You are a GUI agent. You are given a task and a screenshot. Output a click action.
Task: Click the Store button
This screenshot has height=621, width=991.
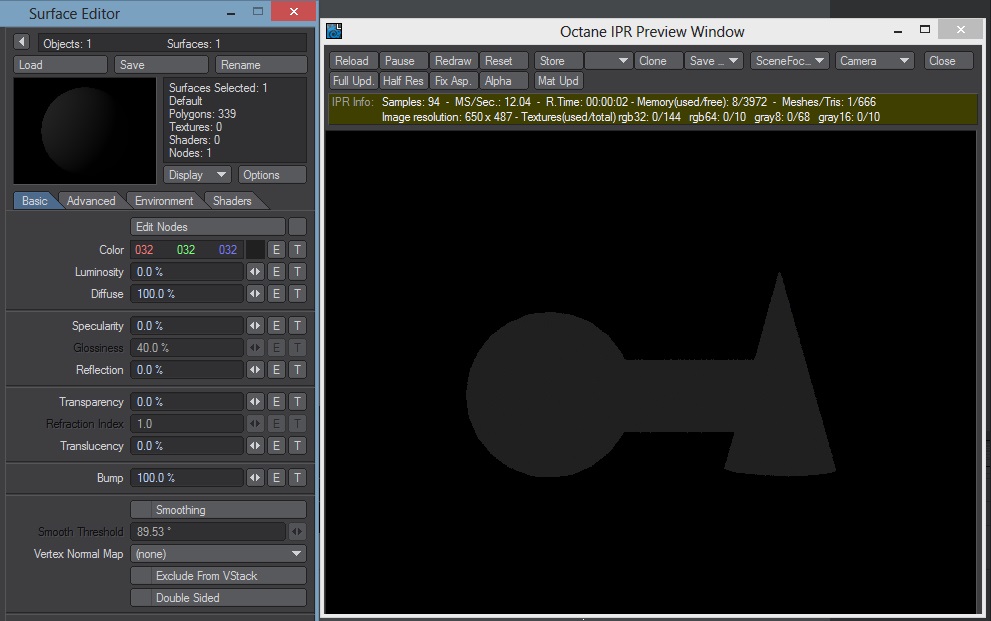tap(558, 61)
